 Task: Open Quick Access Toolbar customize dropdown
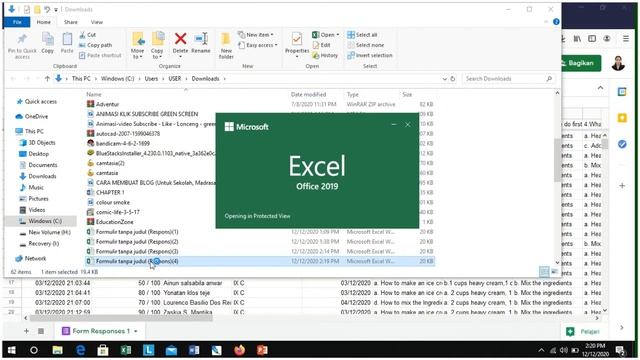point(56,9)
